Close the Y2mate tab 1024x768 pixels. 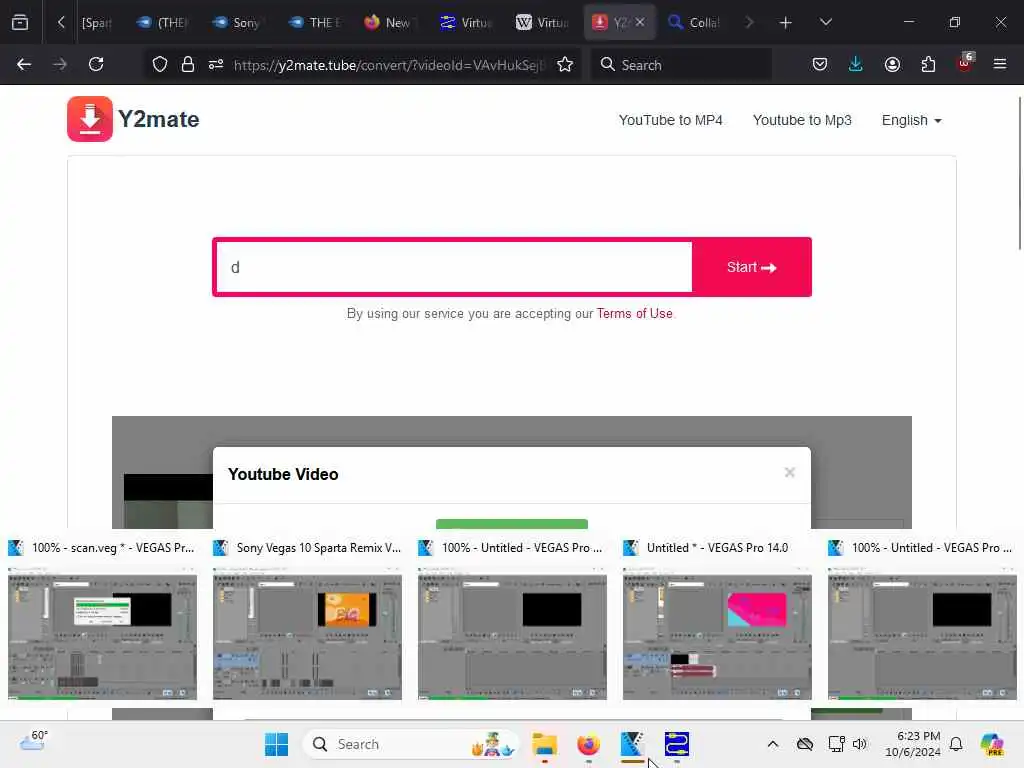[x=640, y=22]
